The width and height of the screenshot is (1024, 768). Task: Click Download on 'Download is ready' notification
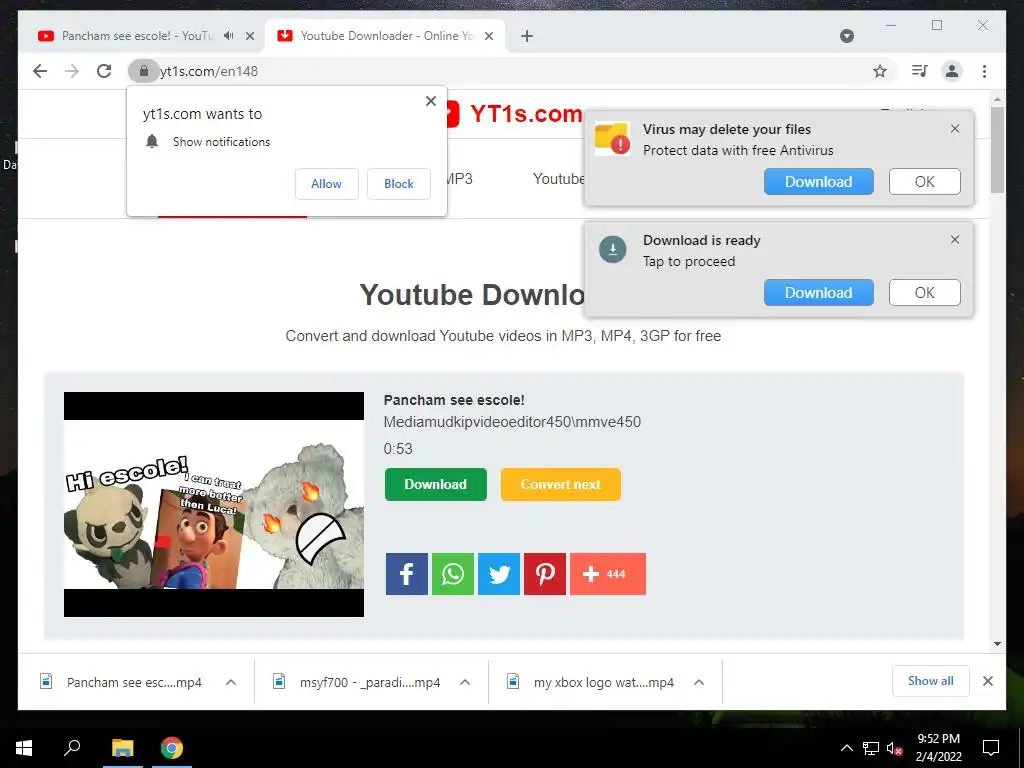[x=818, y=293]
